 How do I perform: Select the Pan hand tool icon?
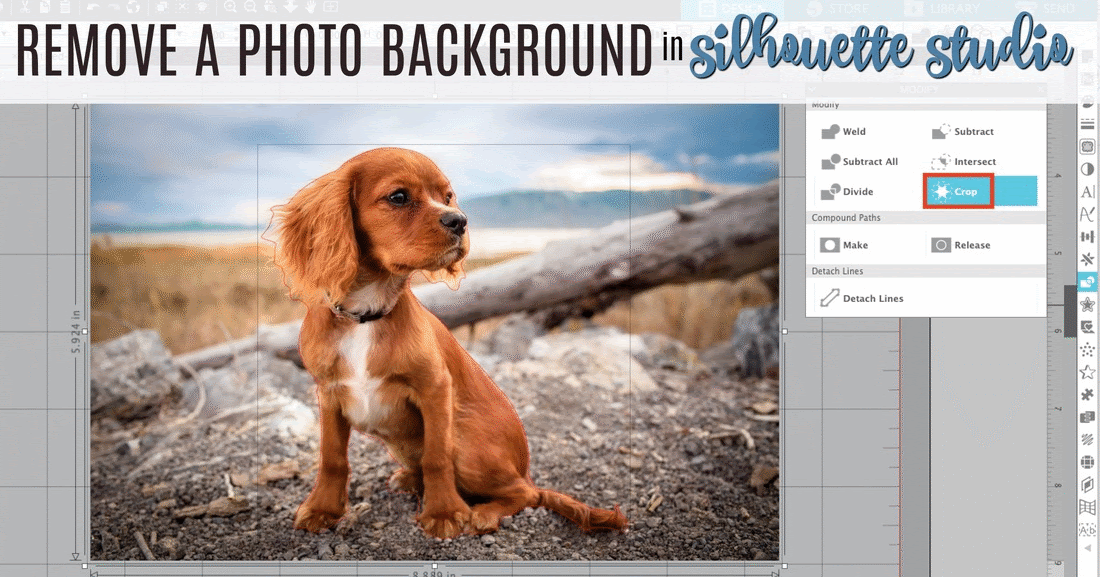coord(309,7)
